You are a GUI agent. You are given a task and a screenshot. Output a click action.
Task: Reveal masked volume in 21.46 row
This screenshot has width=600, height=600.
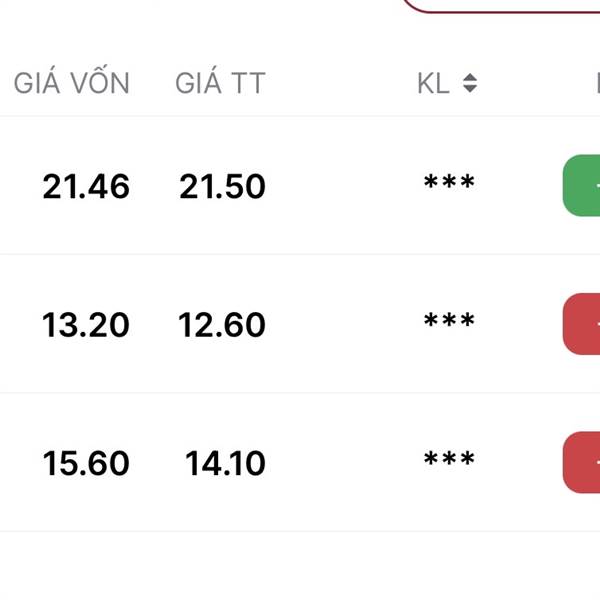pyautogui.click(x=449, y=181)
